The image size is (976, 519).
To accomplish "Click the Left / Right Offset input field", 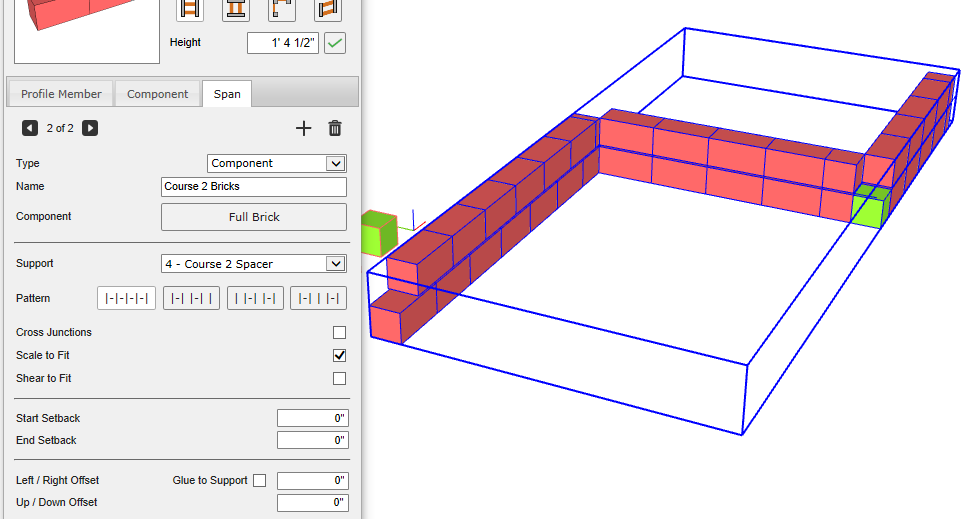I will pos(312,480).
